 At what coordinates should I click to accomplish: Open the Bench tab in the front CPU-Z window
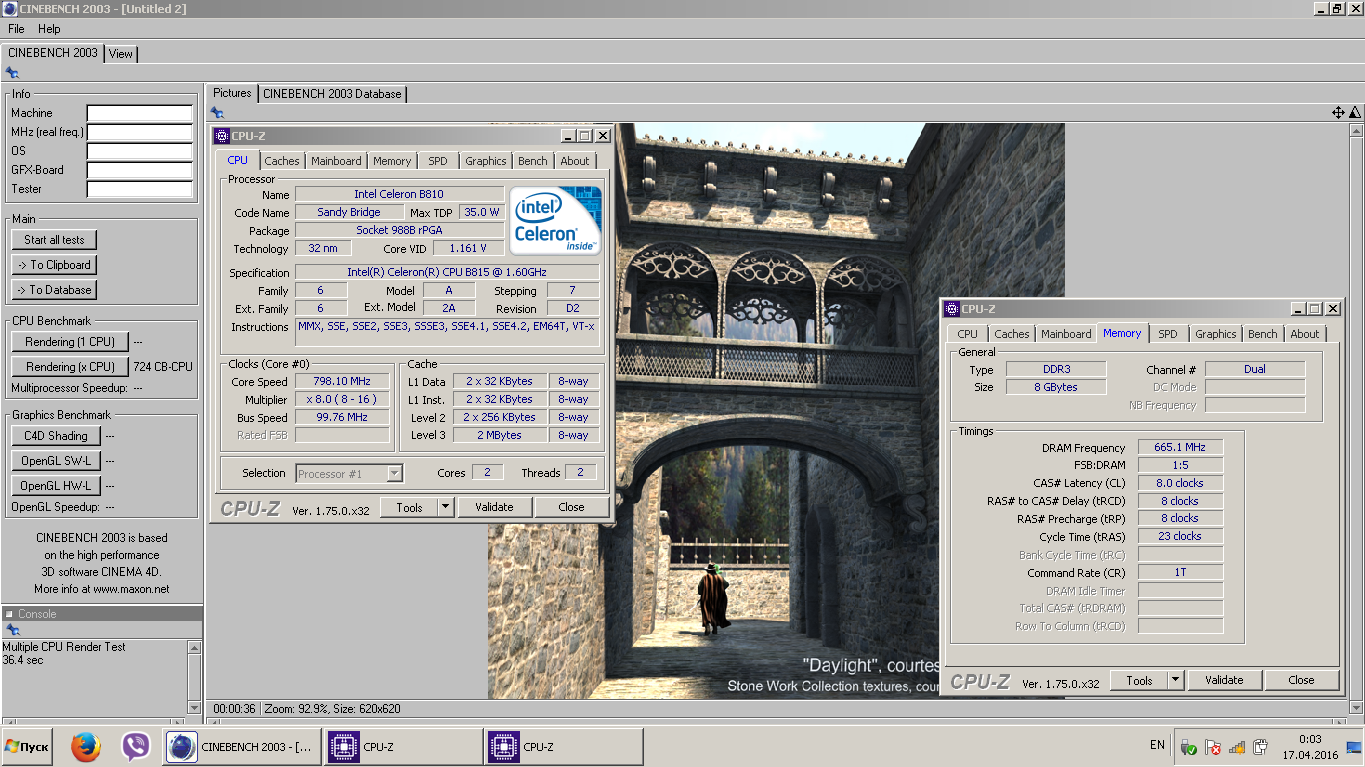pyautogui.click(x=533, y=161)
